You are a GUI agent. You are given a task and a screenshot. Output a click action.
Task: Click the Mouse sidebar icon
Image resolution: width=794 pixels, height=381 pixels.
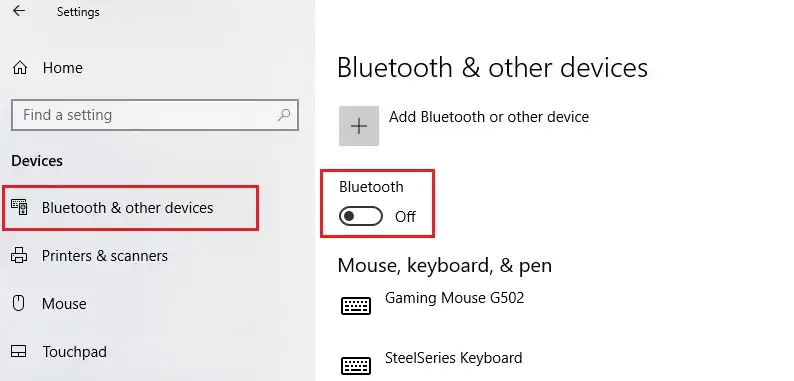click(19, 303)
